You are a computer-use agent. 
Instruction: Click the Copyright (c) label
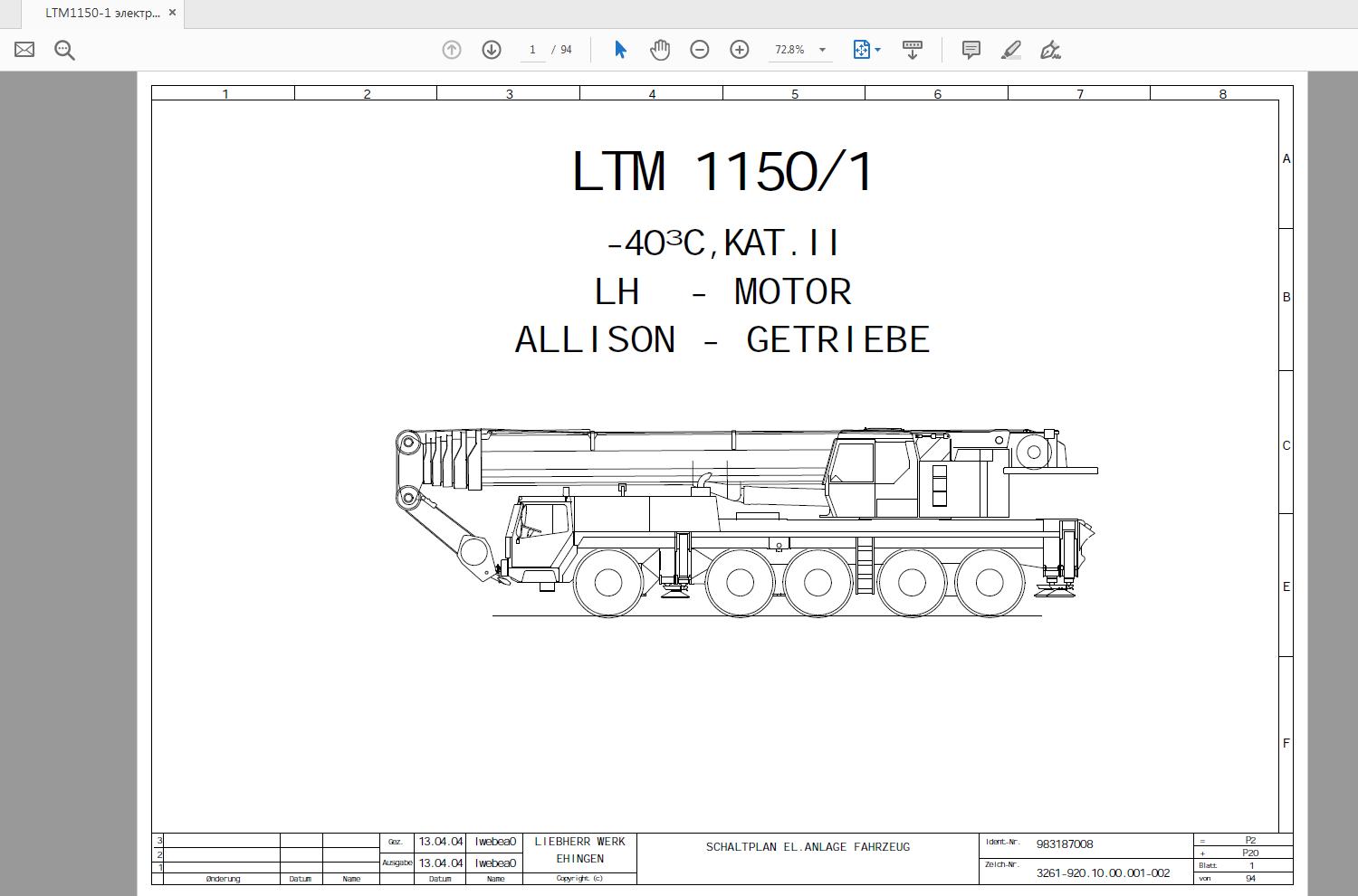tap(579, 878)
